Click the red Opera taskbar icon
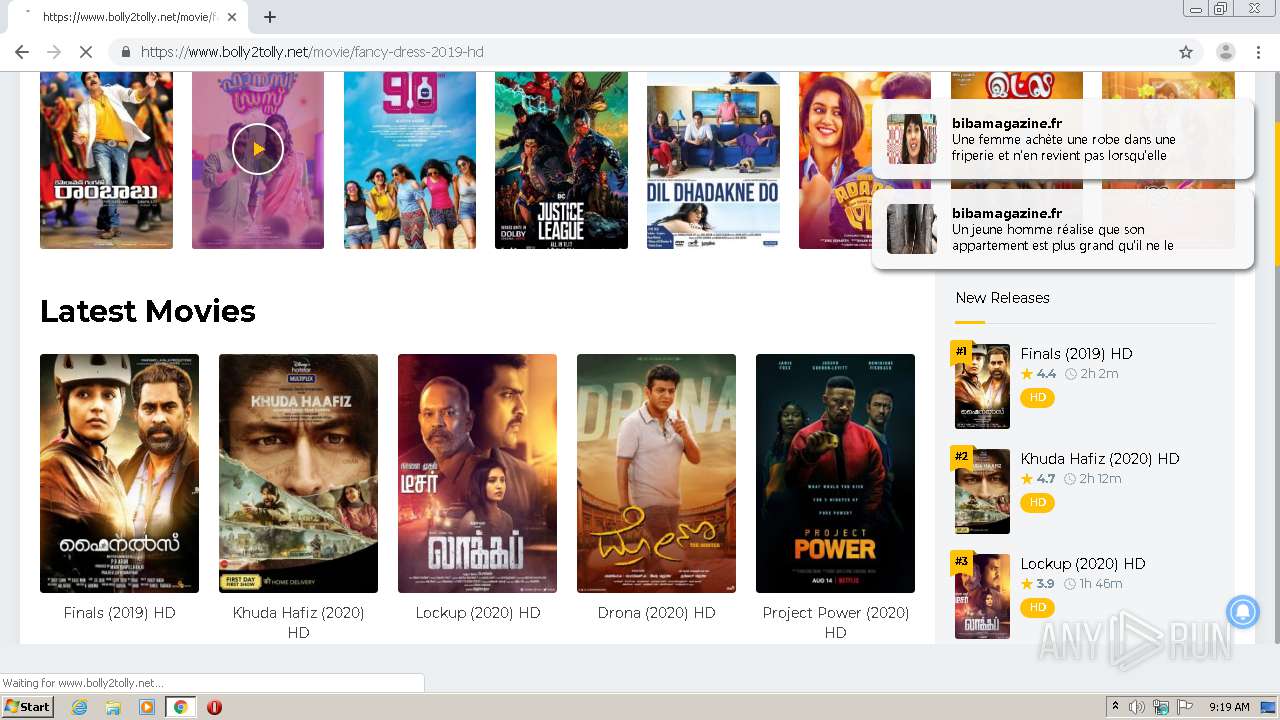 tap(214, 707)
